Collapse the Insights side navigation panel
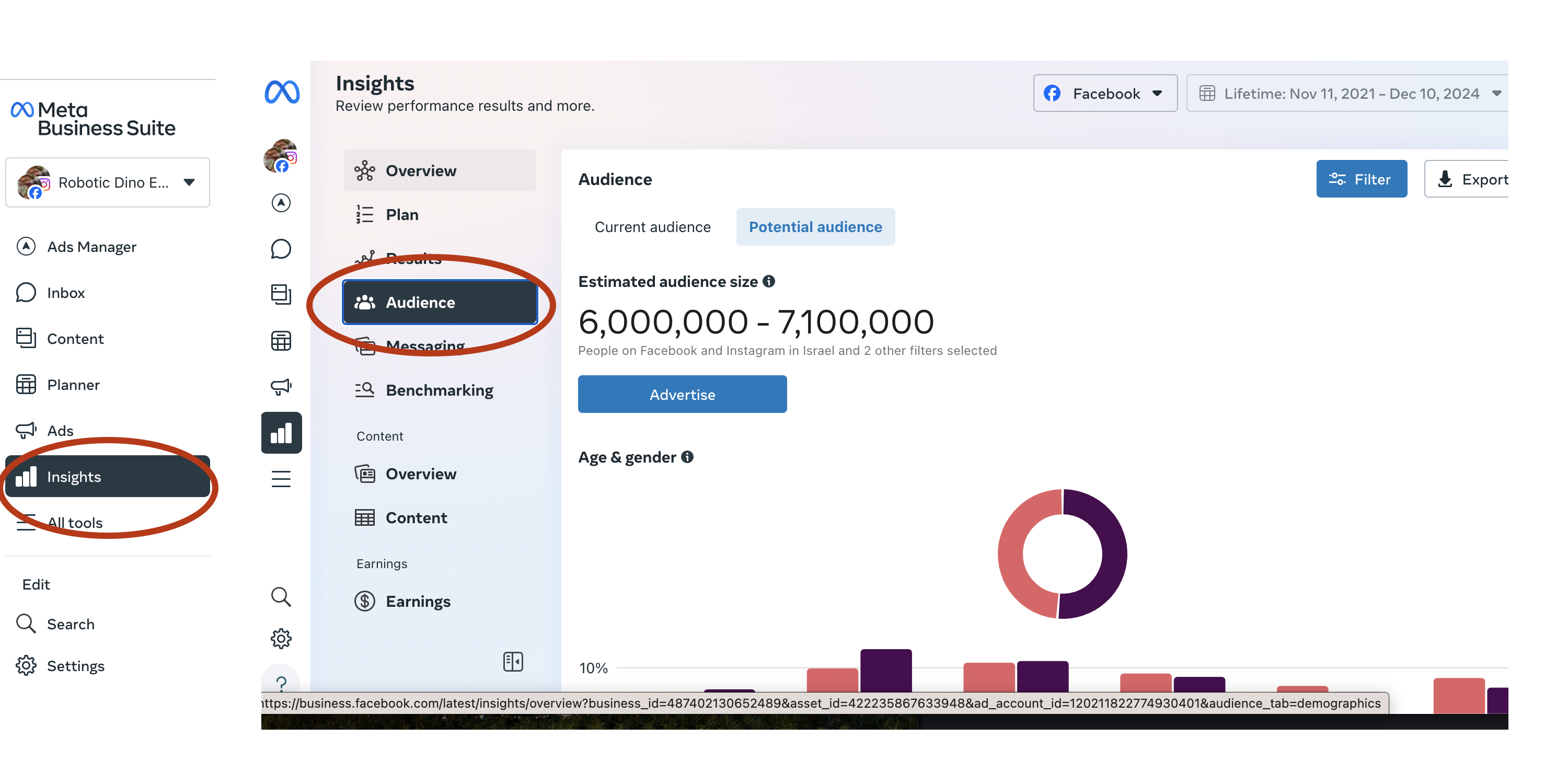Screen dimensions: 1568x784 coord(513,662)
